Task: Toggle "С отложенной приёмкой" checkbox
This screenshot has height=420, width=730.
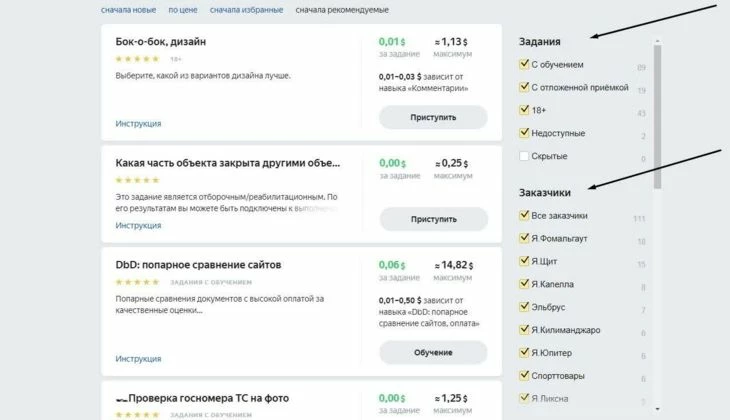Action: pos(524,87)
